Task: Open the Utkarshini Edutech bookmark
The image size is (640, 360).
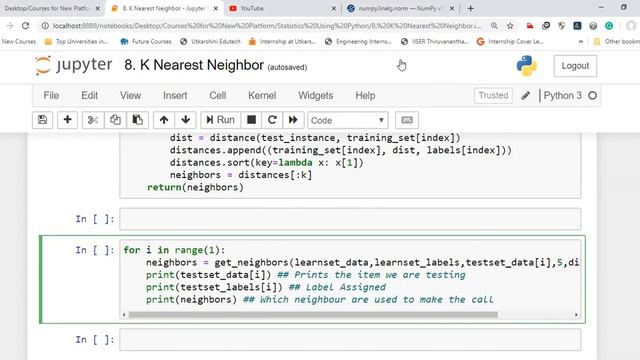Action: coord(210,41)
